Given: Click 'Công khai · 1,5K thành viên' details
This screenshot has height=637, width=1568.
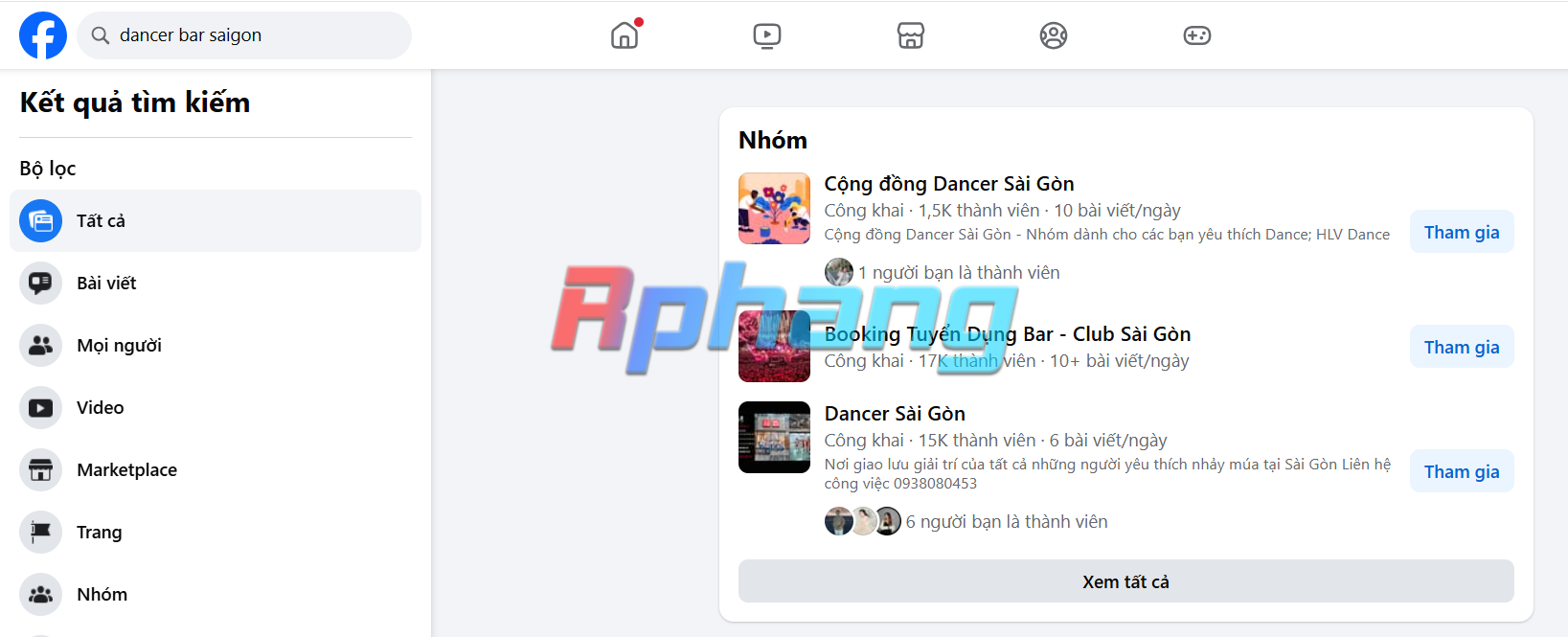Looking at the screenshot, I should tap(1002, 211).
